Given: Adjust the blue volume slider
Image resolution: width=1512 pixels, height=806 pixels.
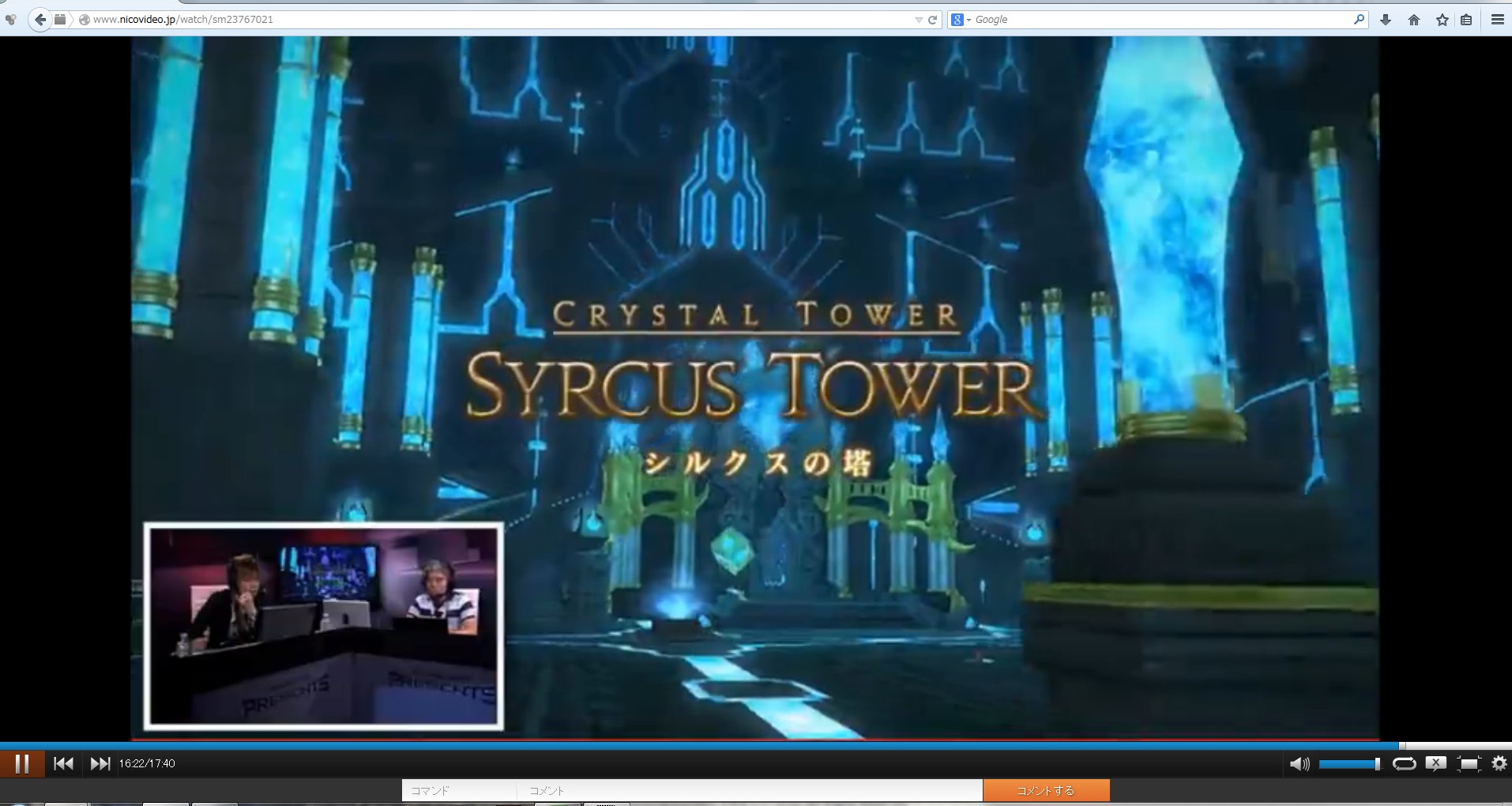Looking at the screenshot, I should [x=1349, y=763].
